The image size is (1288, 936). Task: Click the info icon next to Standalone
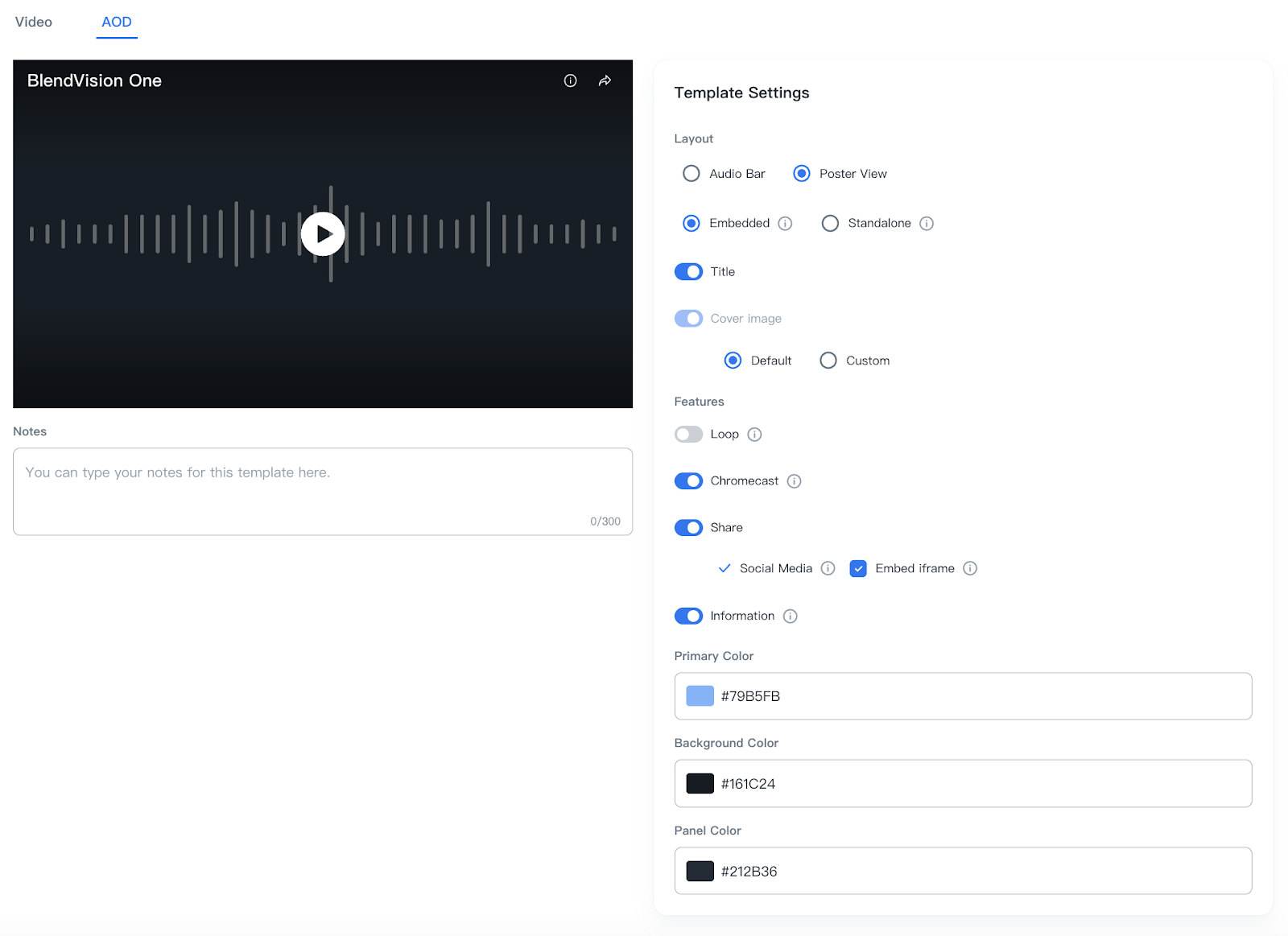[927, 223]
